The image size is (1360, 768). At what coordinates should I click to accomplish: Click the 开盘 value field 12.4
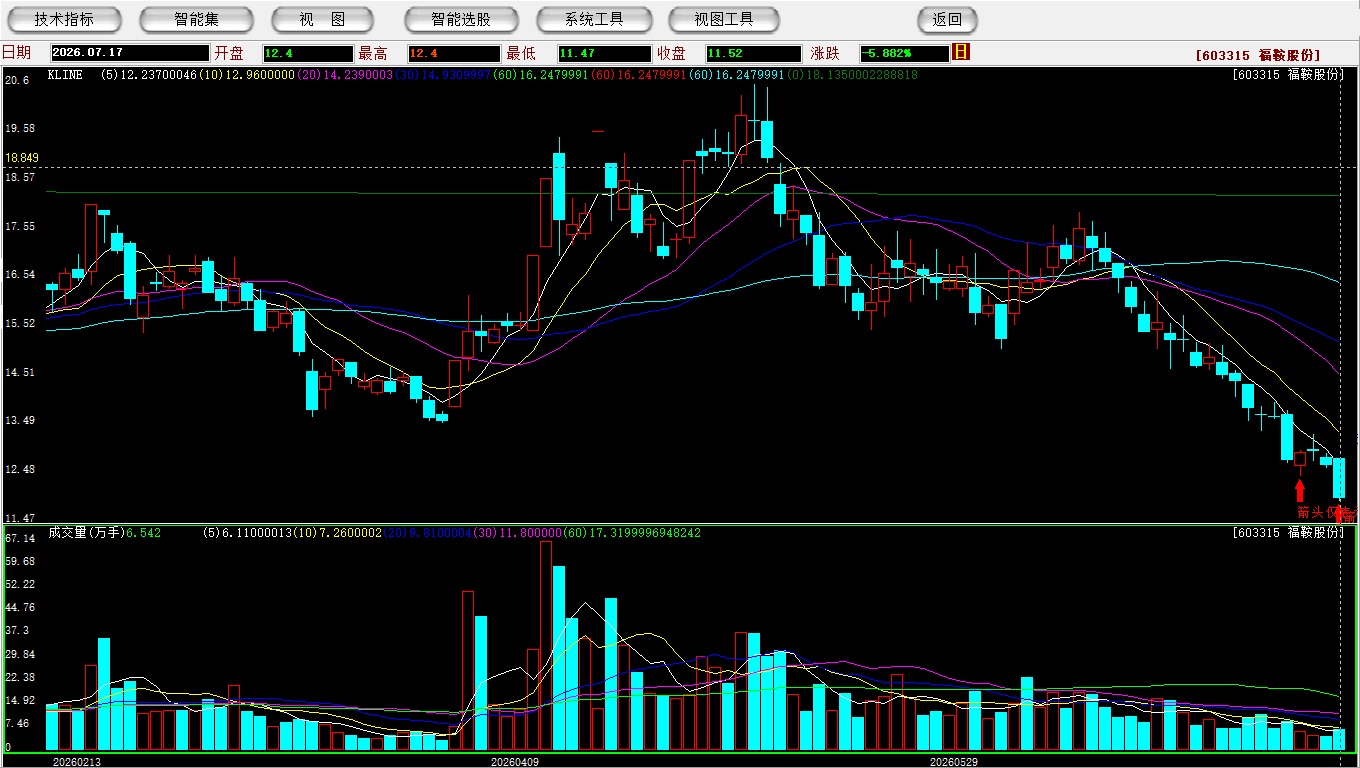[x=308, y=53]
